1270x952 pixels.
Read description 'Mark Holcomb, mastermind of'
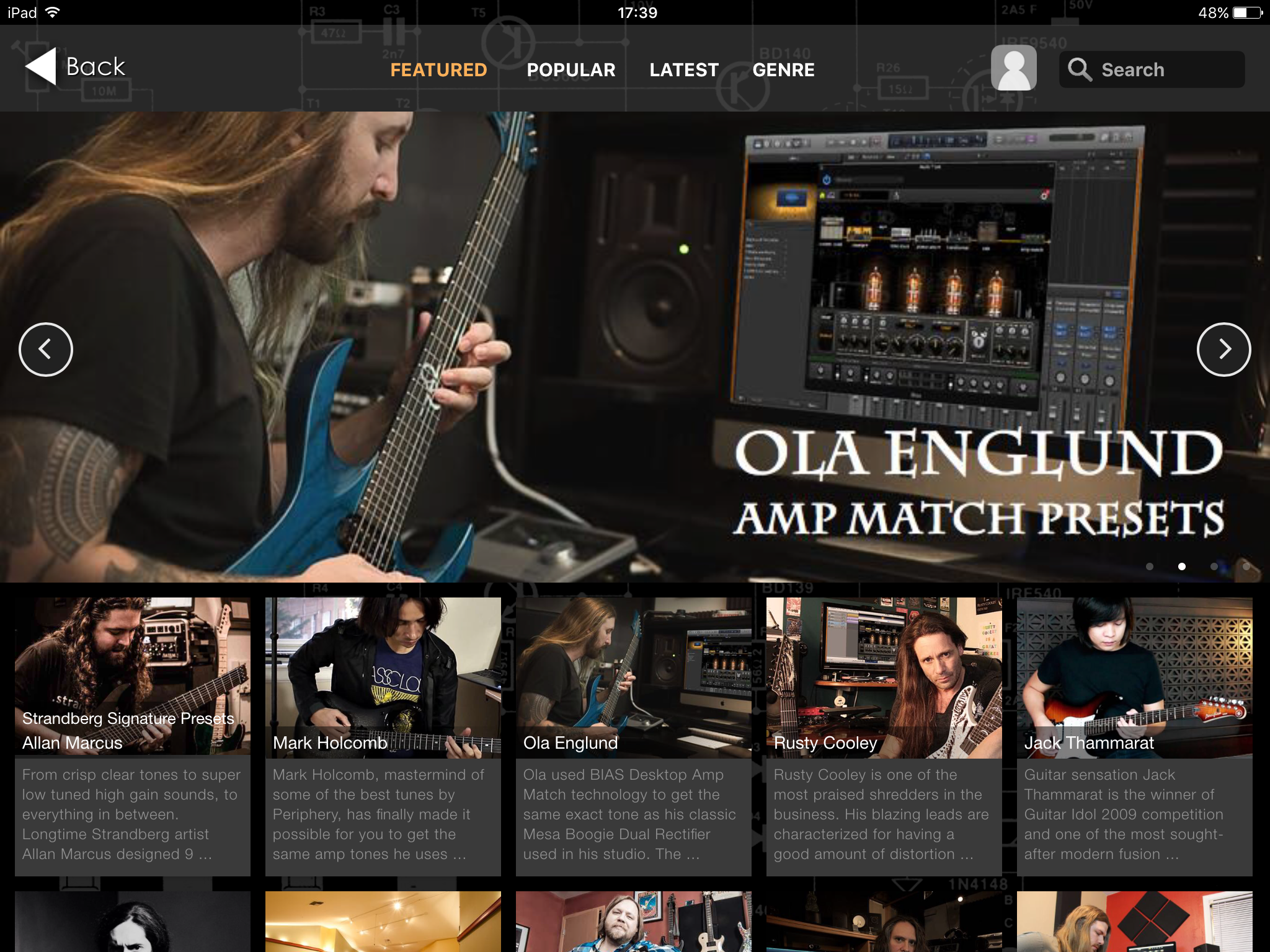378,775
